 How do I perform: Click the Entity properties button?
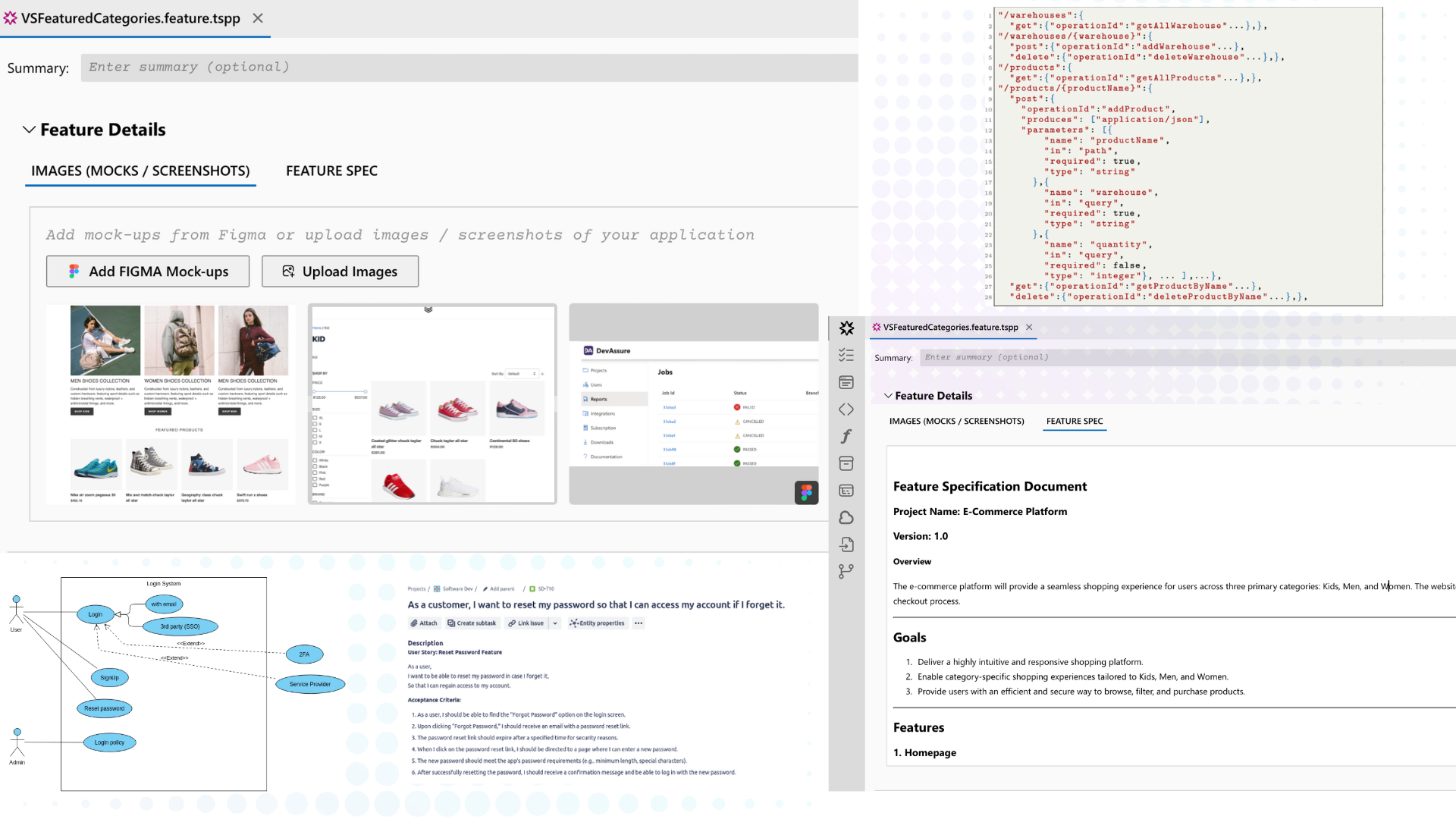point(598,623)
